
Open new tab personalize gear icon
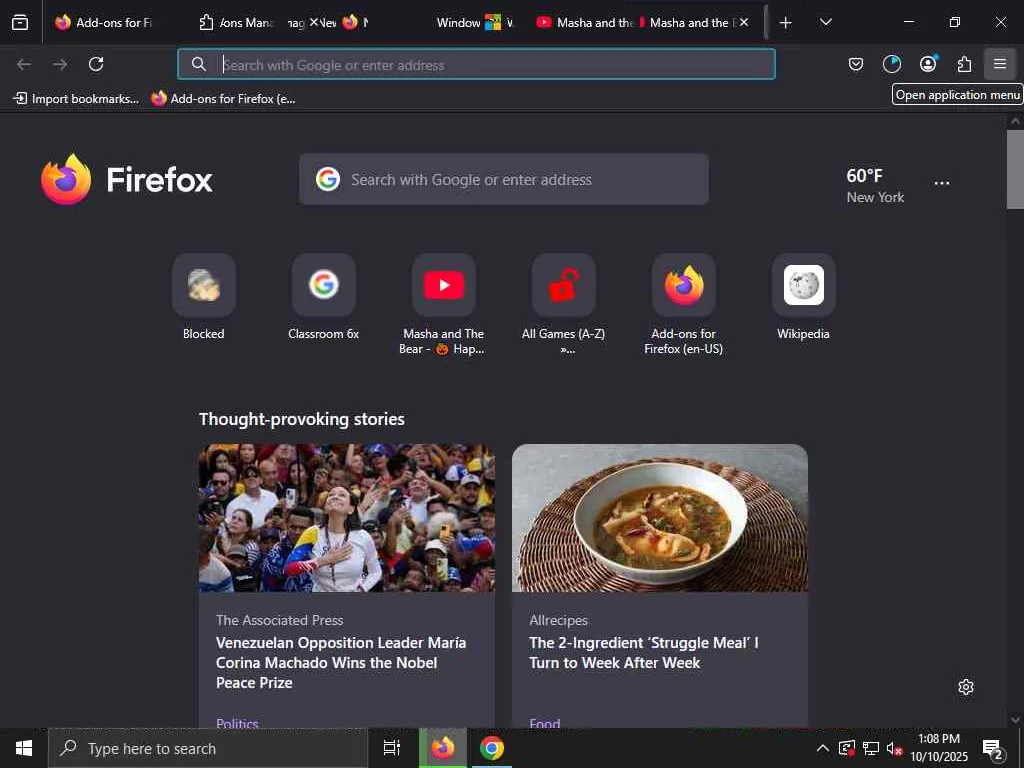pyautogui.click(x=966, y=687)
